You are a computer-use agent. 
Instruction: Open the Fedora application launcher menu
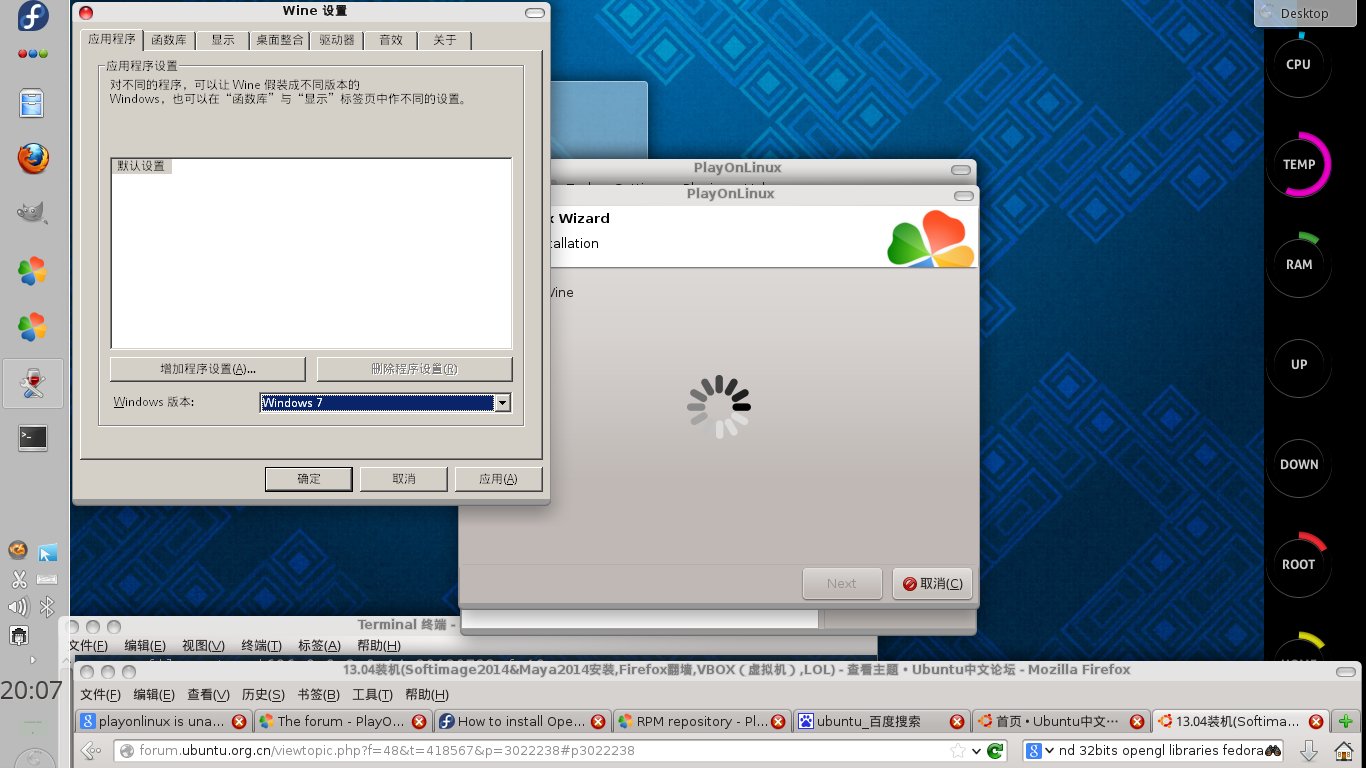(33, 17)
